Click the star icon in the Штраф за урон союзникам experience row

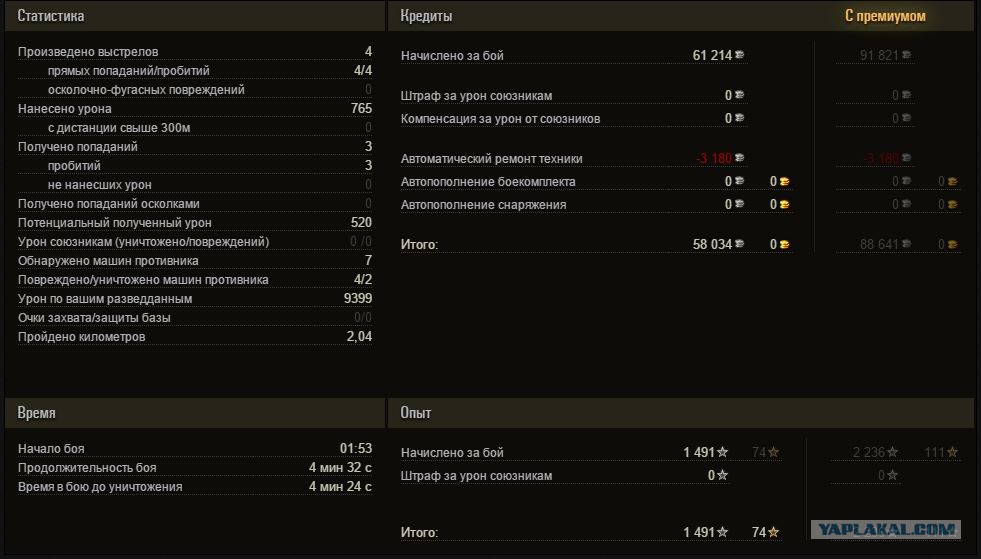tap(723, 476)
